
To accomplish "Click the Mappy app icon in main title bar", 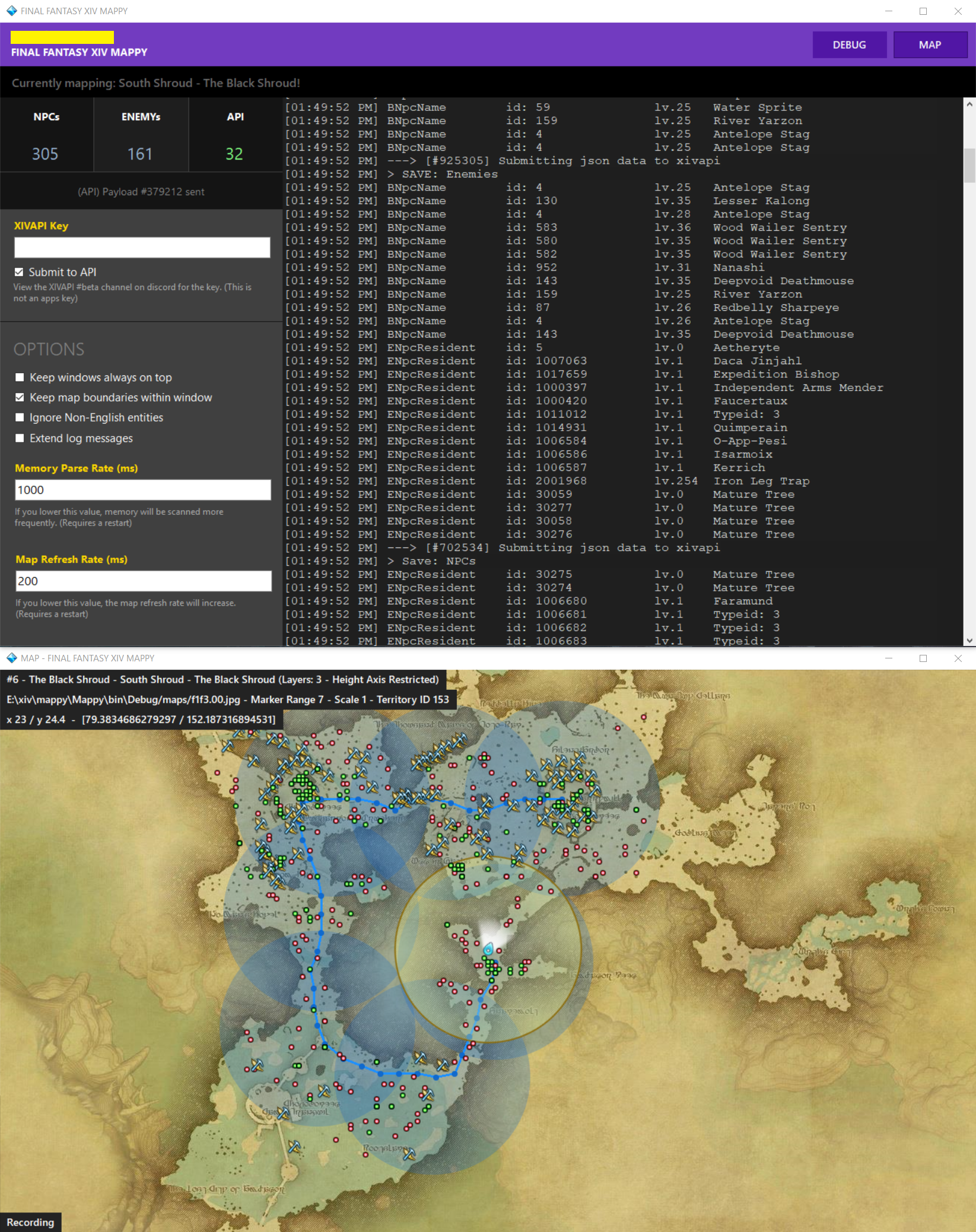I will (11, 11).
